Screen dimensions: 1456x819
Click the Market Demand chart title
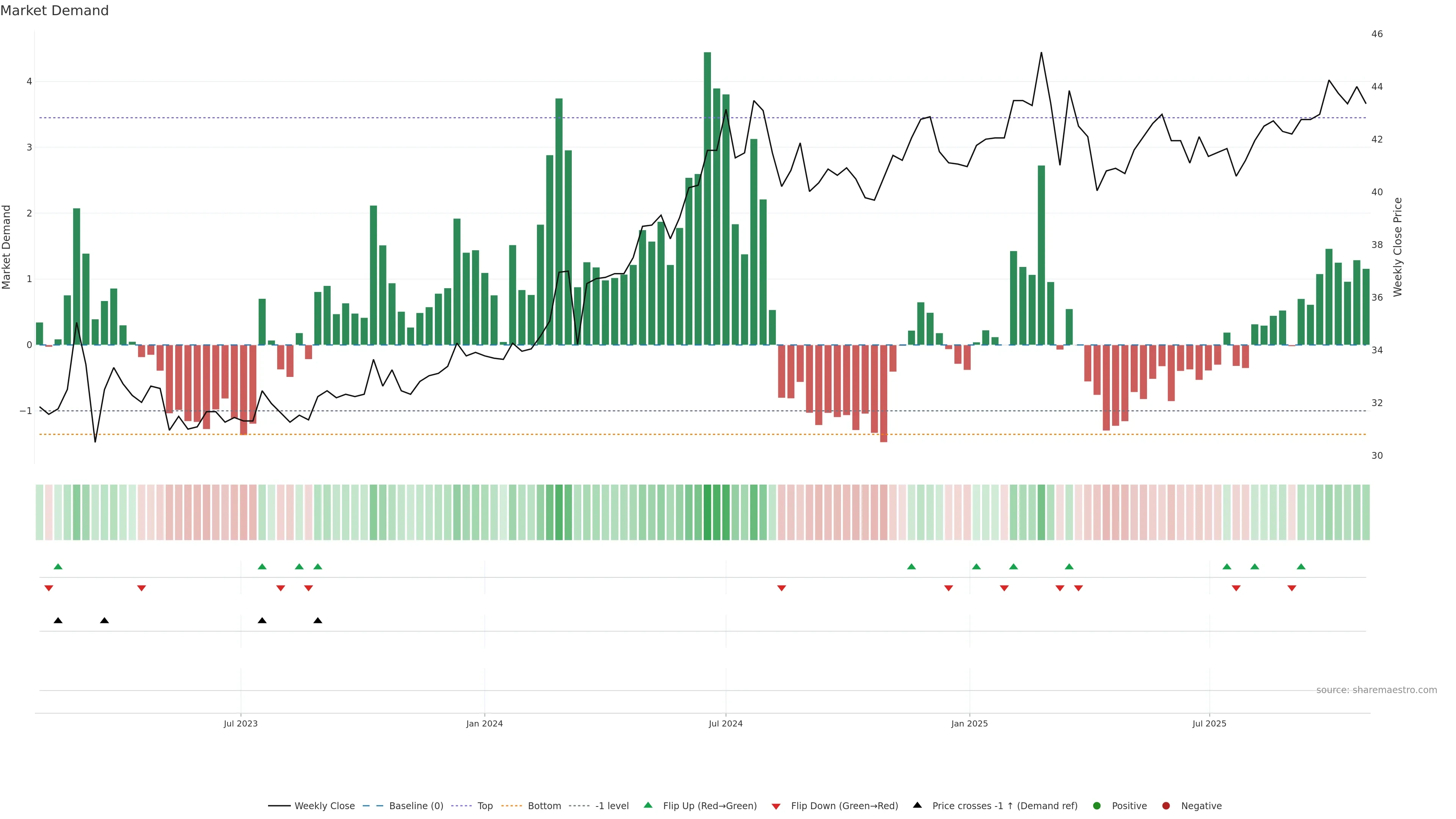point(54,11)
